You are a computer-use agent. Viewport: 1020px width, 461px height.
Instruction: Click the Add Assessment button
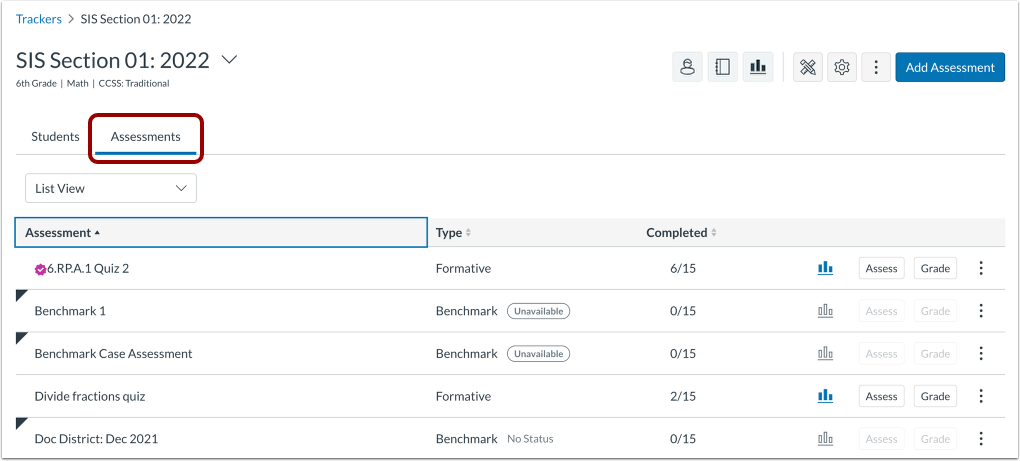coord(949,67)
